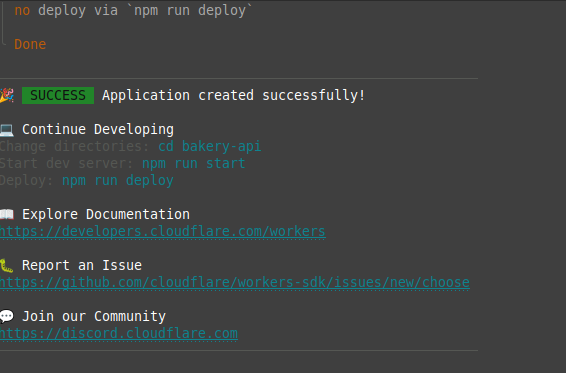Image resolution: width=566 pixels, height=373 pixels.
Task: Click the bug emoji beside Report an Issue
Action: [6, 265]
